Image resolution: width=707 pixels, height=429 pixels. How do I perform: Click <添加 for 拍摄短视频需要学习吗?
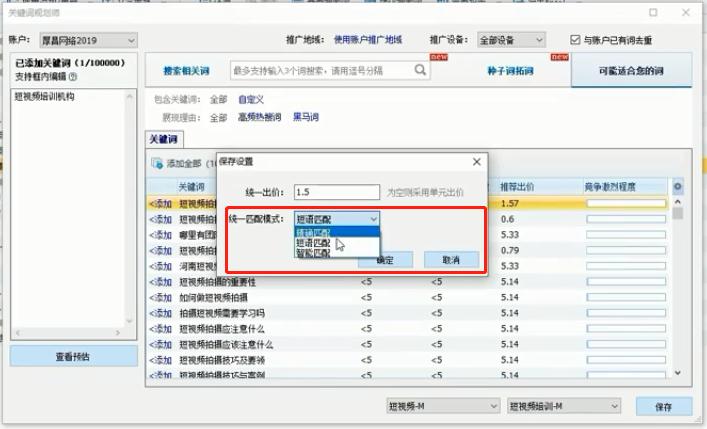pos(161,313)
